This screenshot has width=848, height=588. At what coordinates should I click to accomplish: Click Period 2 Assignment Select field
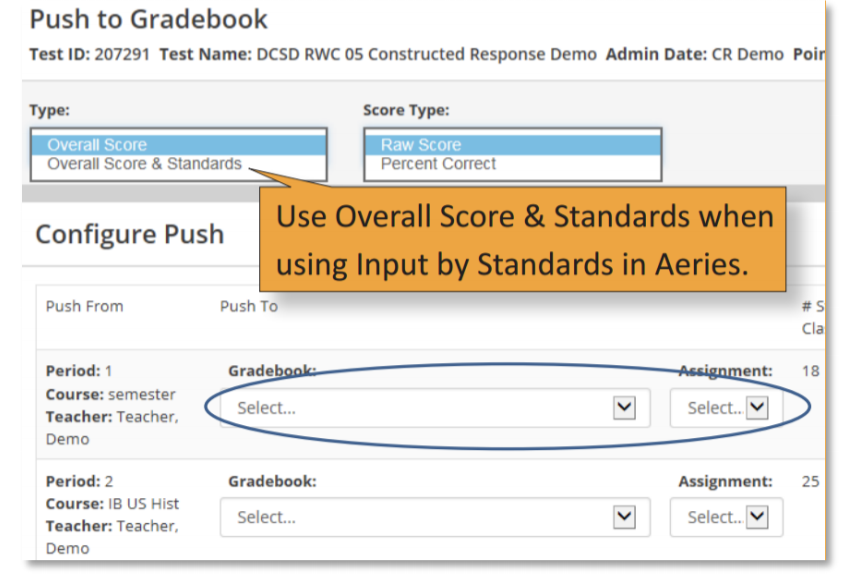pos(726,517)
